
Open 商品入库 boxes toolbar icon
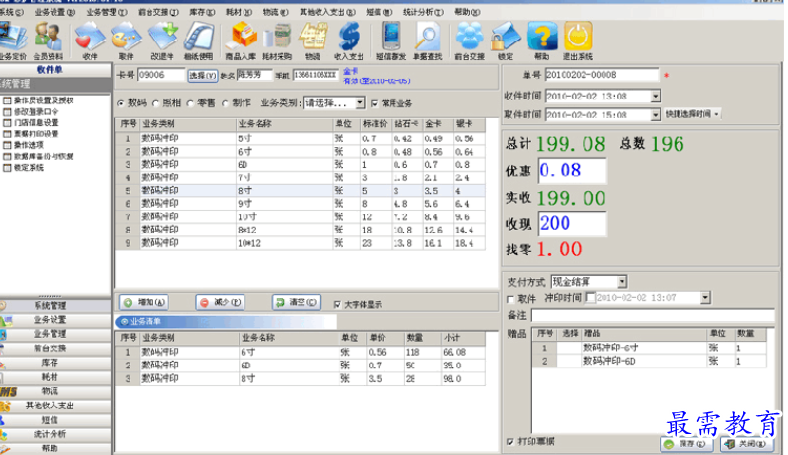[241, 41]
